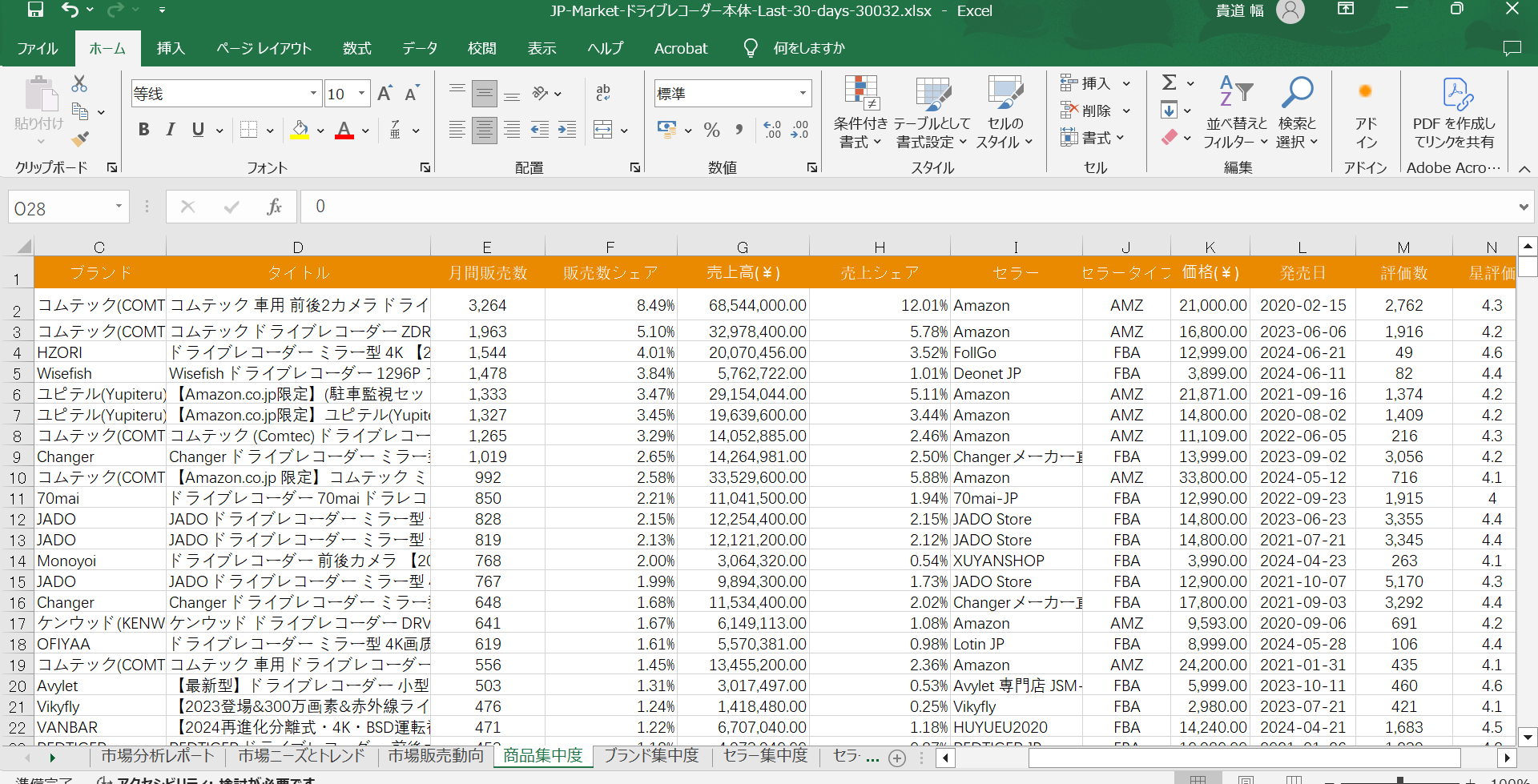This screenshot has width=1538, height=784.
Task: Click the Clear eraser icon
Action: point(1170,137)
